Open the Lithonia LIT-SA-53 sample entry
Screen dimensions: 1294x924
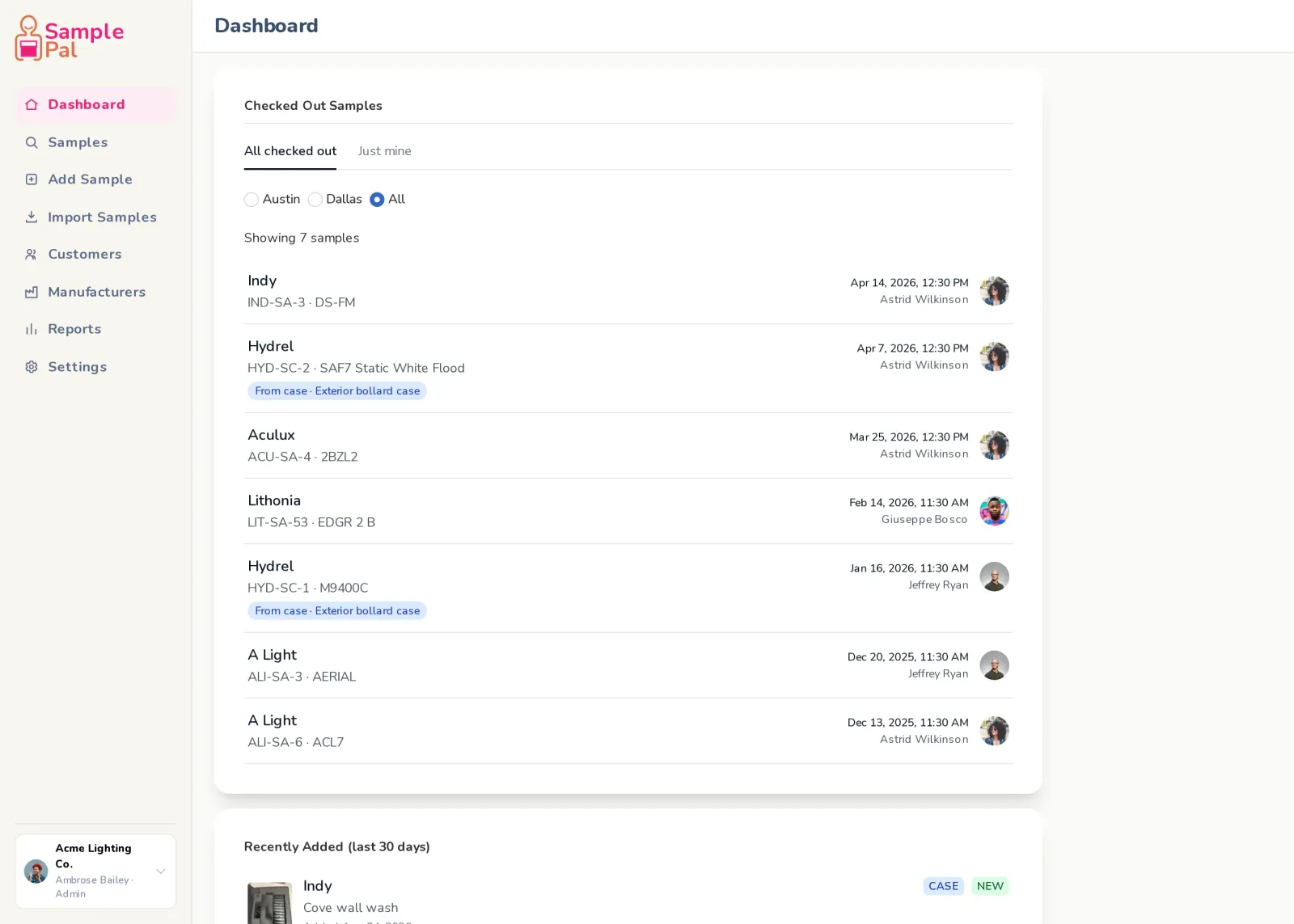pos(628,511)
